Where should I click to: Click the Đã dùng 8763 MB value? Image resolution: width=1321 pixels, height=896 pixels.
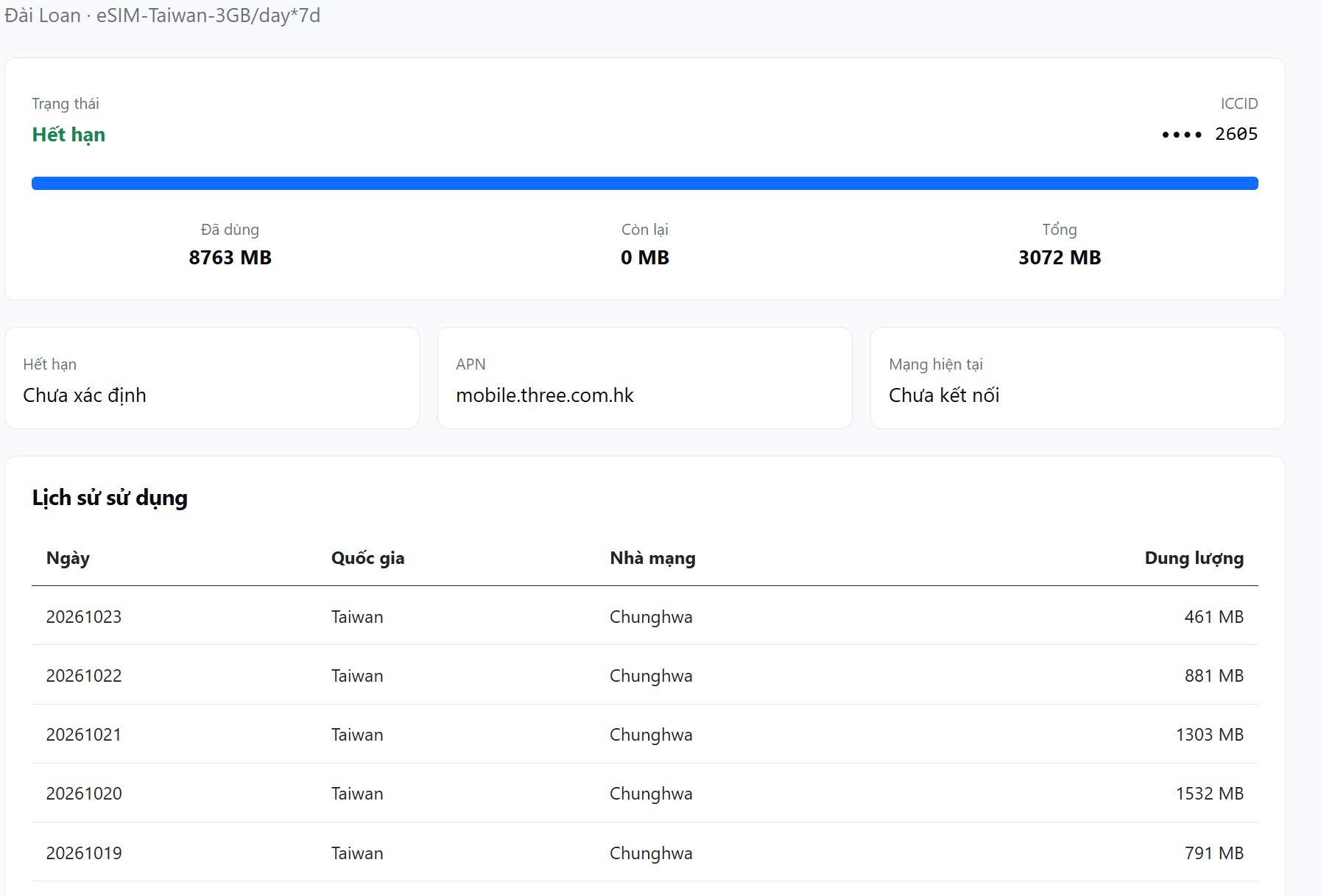coord(230,257)
